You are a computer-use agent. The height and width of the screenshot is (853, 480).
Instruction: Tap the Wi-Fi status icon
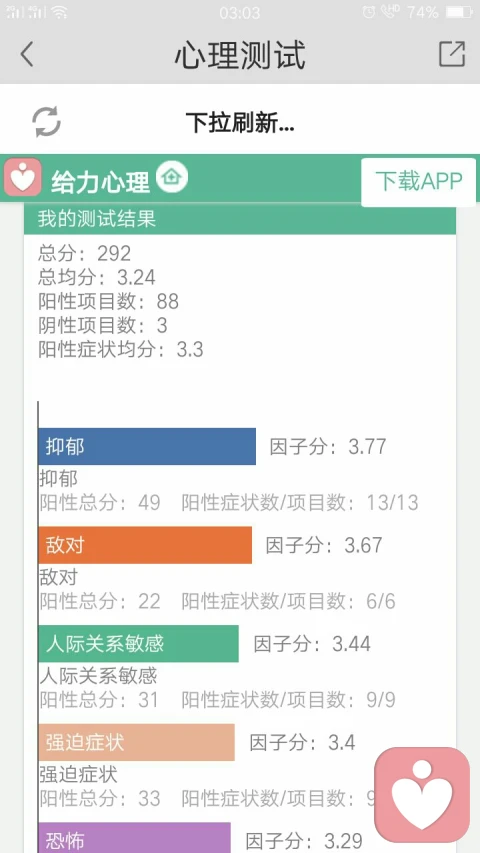click(x=59, y=12)
